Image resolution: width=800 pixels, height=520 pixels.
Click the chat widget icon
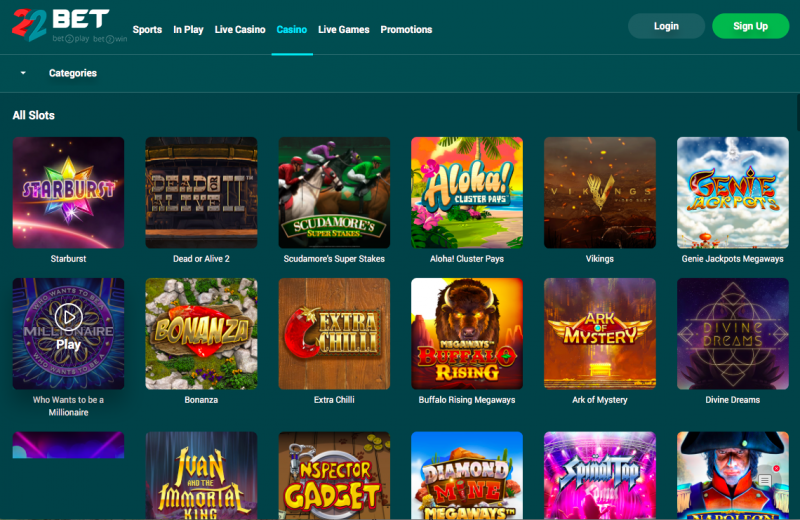point(764,481)
